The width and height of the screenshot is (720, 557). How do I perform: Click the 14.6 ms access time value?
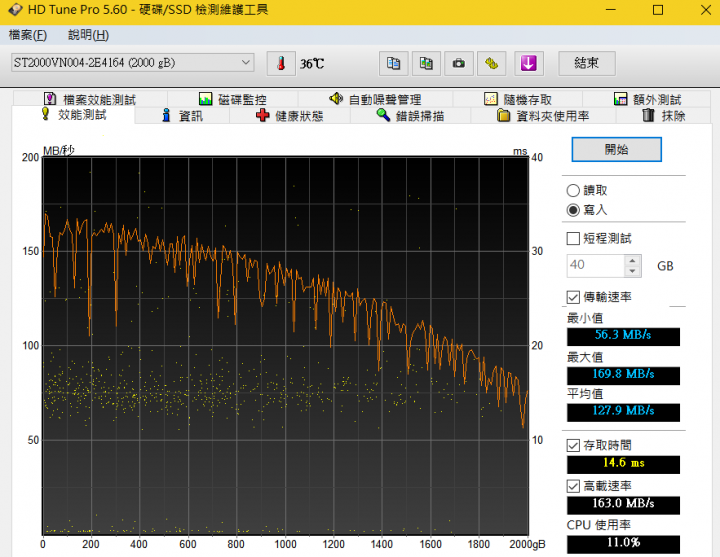pos(623,464)
